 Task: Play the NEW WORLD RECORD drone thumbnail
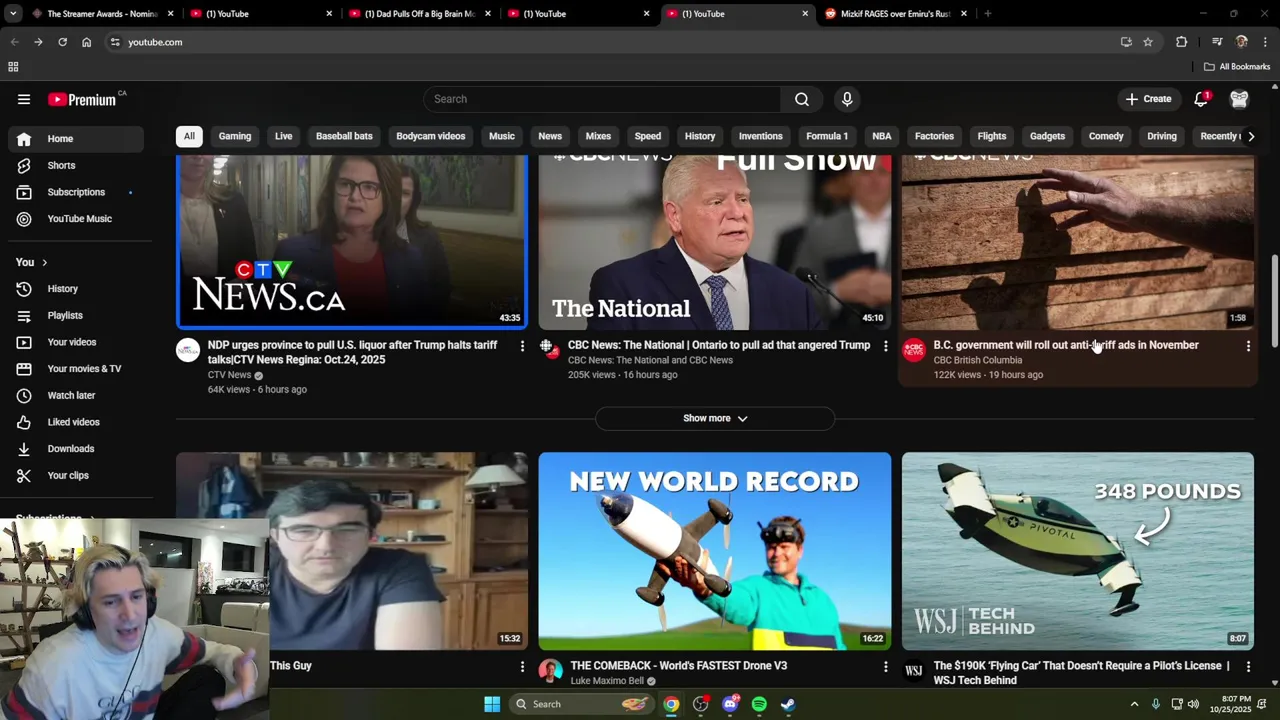[x=715, y=551]
